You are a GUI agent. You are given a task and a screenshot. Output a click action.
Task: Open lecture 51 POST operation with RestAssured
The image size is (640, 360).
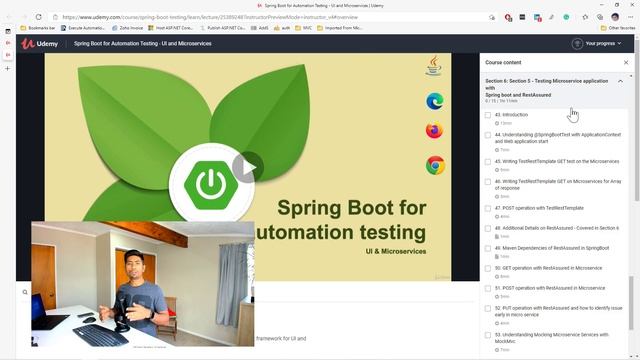[550, 288]
